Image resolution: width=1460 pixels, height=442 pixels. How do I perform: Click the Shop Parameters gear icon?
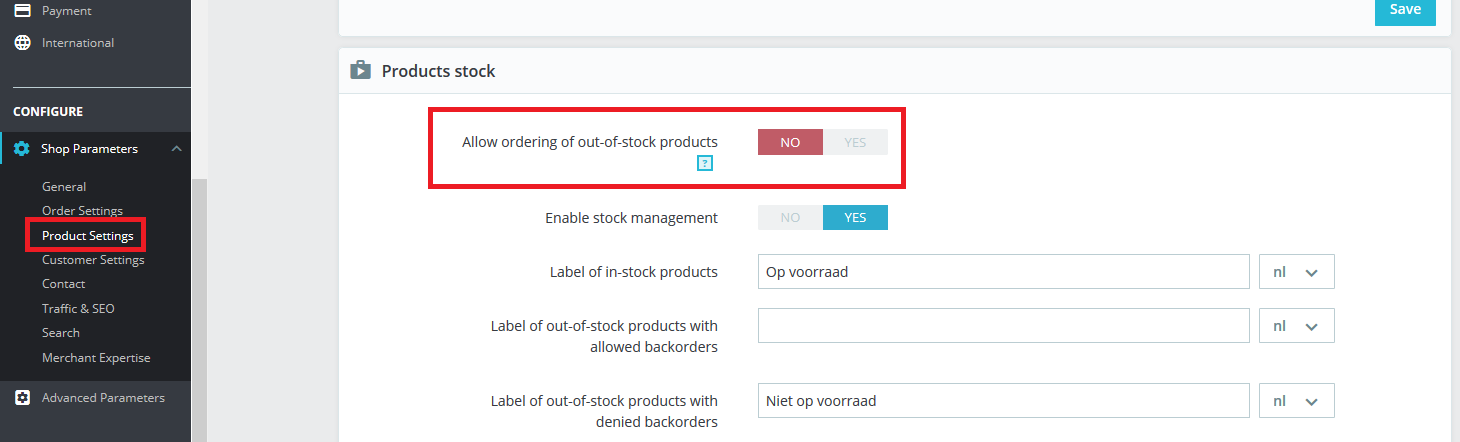22,149
